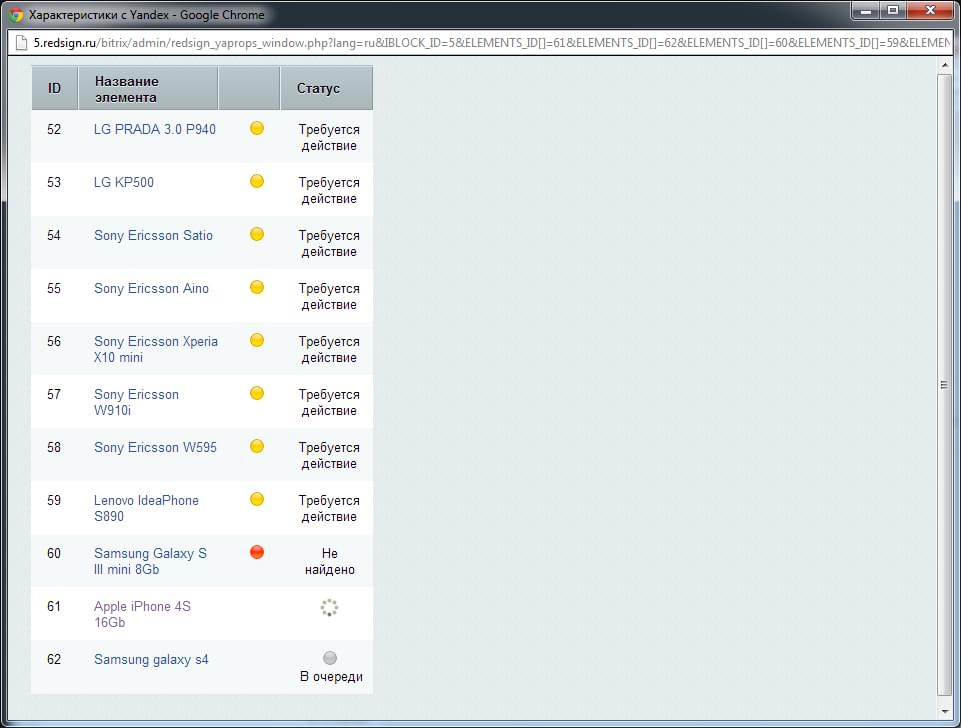Open the LG PRADA 3.0 P940 link
The width and height of the screenshot is (961, 728).
click(x=154, y=129)
